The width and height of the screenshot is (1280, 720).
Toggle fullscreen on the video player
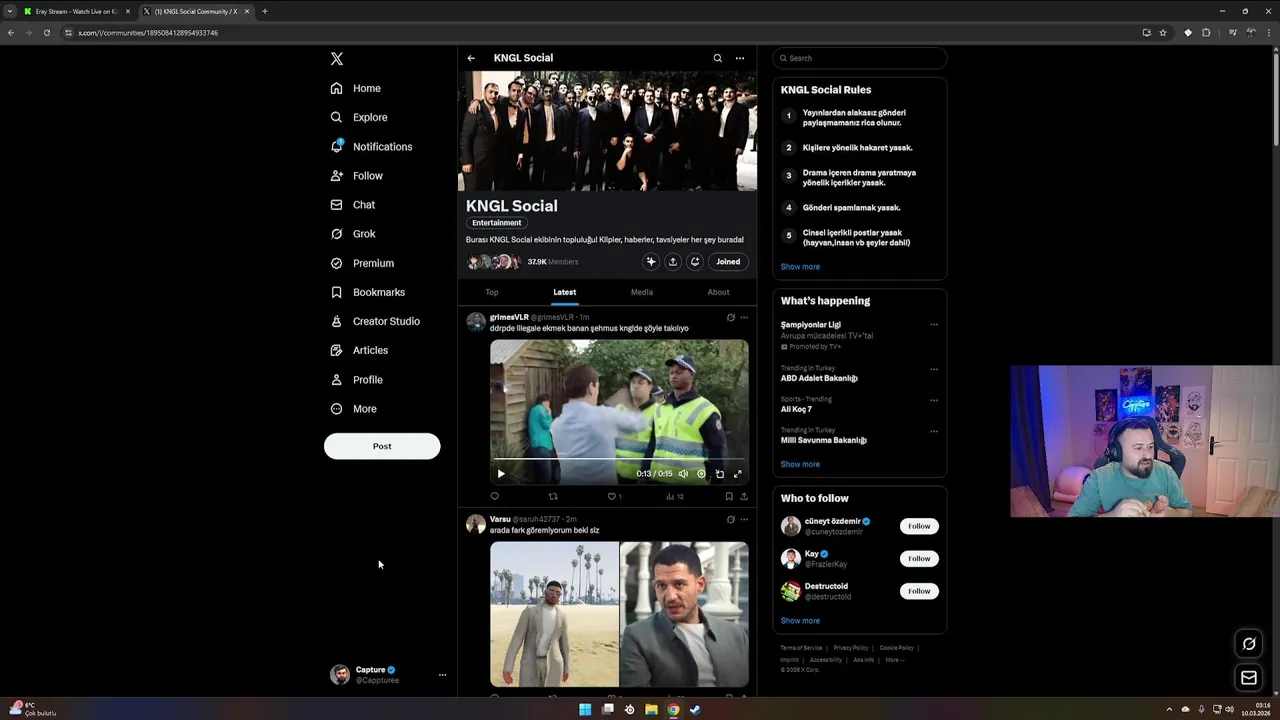pos(738,474)
